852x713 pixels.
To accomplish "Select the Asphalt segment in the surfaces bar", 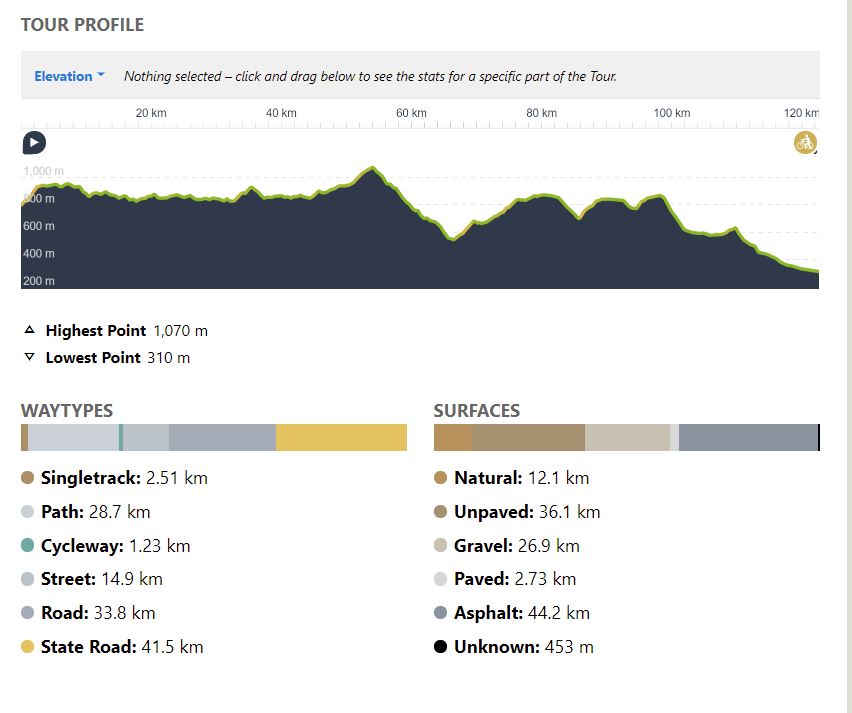I will coord(748,438).
